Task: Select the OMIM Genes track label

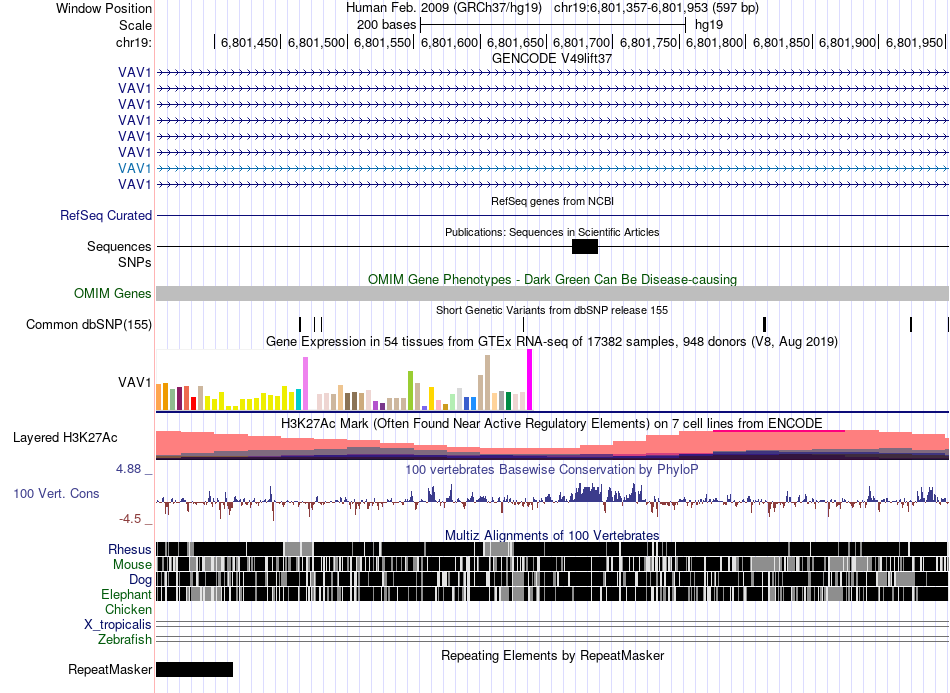Action: 113,294
